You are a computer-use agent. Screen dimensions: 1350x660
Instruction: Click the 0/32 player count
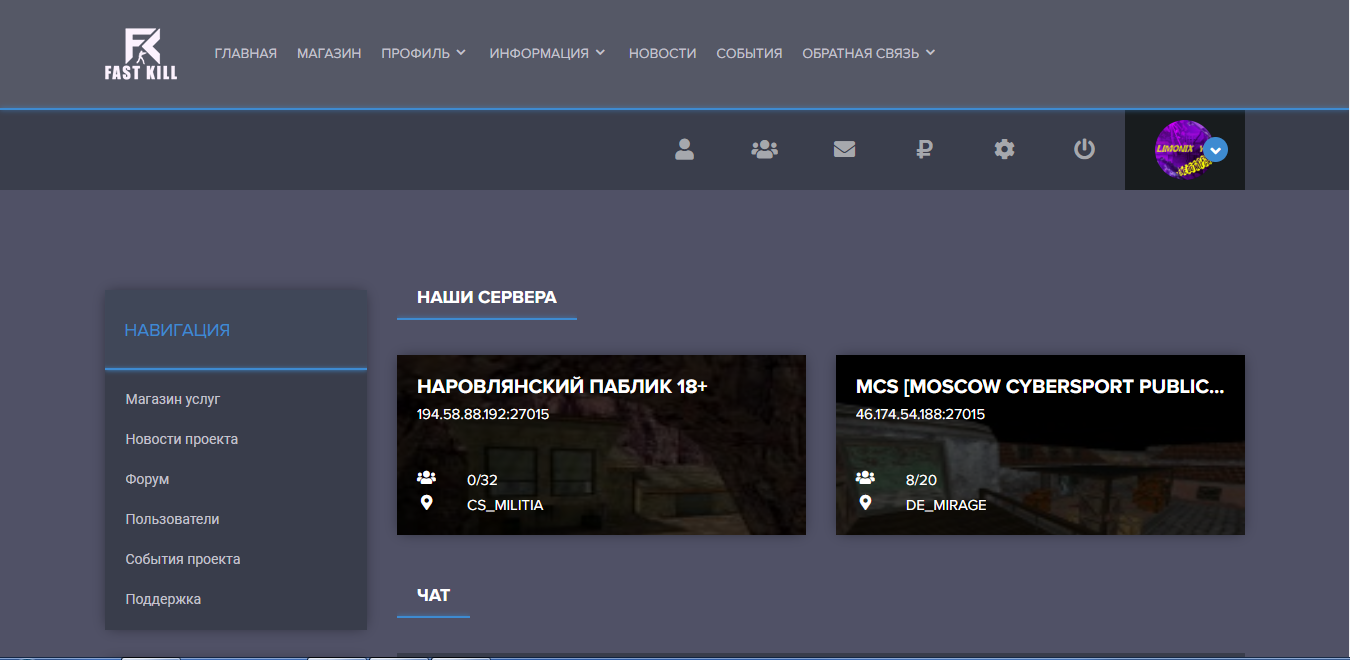[x=482, y=480]
